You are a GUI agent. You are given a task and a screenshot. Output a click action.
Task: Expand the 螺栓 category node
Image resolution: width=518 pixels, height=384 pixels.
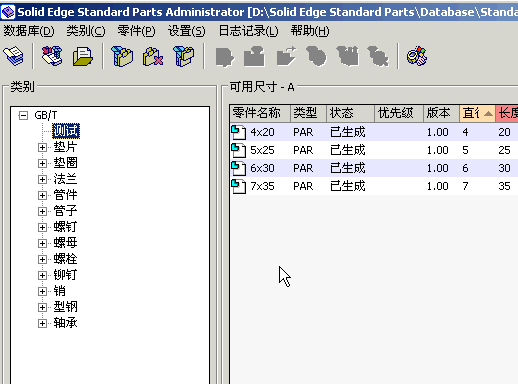tap(42, 259)
